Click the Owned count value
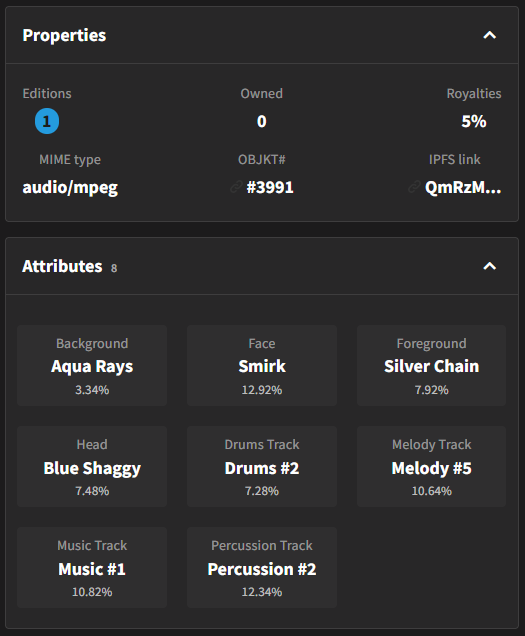The image size is (525, 636). pyautogui.click(x=262, y=121)
